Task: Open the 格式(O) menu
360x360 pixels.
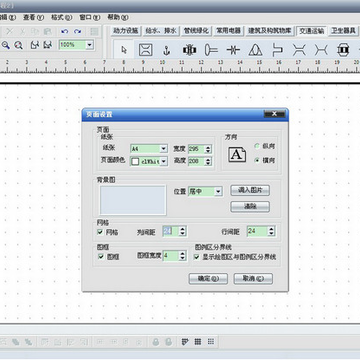Action: coord(61,17)
